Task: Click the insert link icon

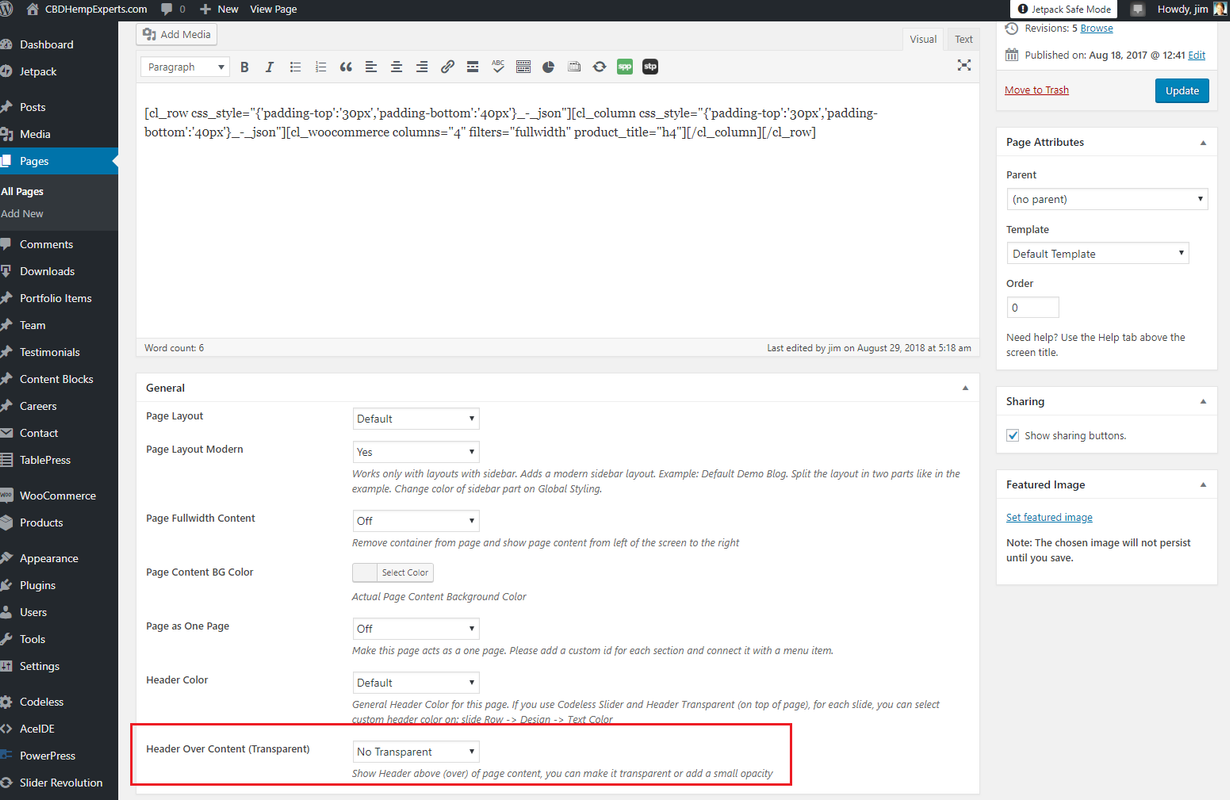Action: point(447,67)
